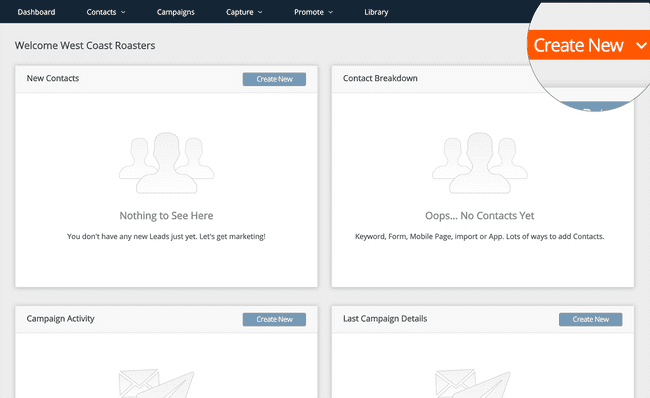Click the 'Campaign Activity' panel title
Image resolution: width=650 pixels, height=398 pixels.
pos(61,318)
